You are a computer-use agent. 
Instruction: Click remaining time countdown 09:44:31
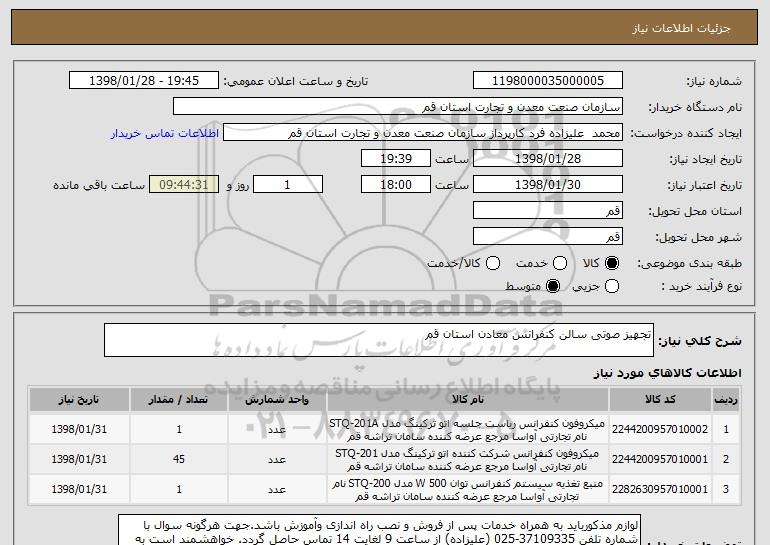184,185
